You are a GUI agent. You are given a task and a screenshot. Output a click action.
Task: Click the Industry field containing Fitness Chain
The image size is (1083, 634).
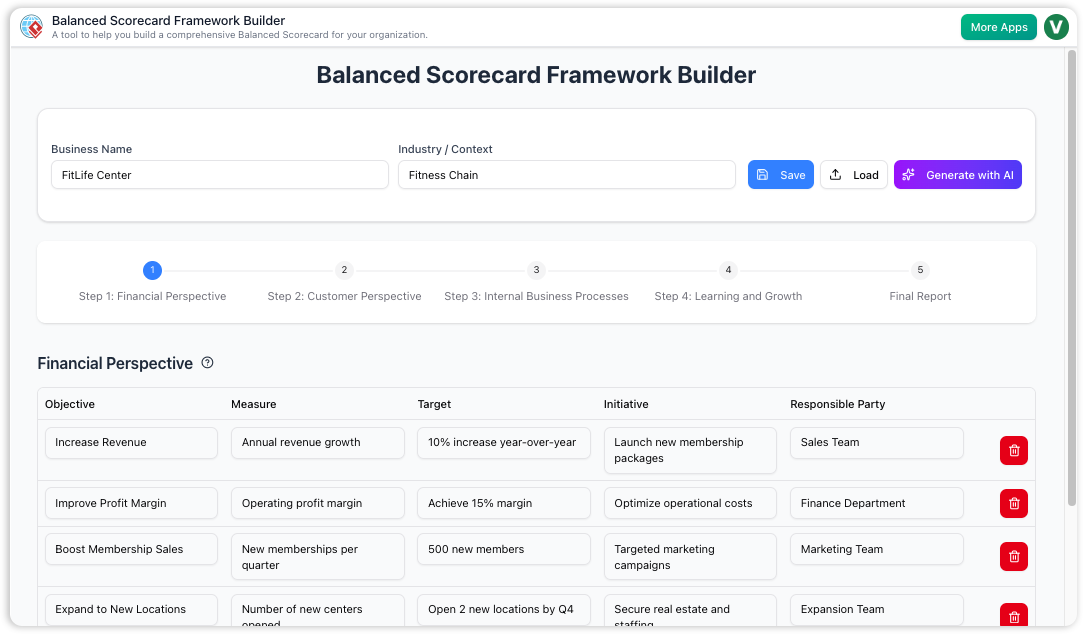(566, 174)
